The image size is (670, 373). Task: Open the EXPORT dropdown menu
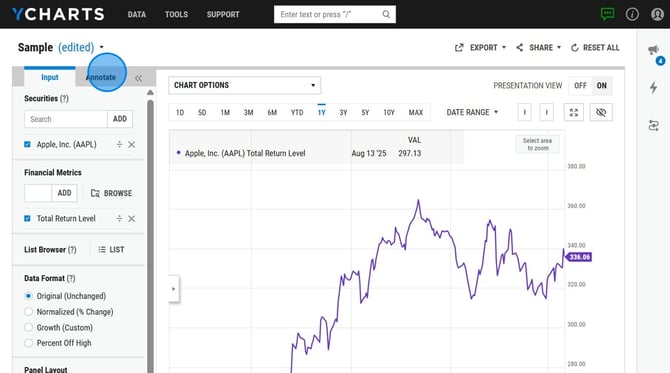coord(480,47)
